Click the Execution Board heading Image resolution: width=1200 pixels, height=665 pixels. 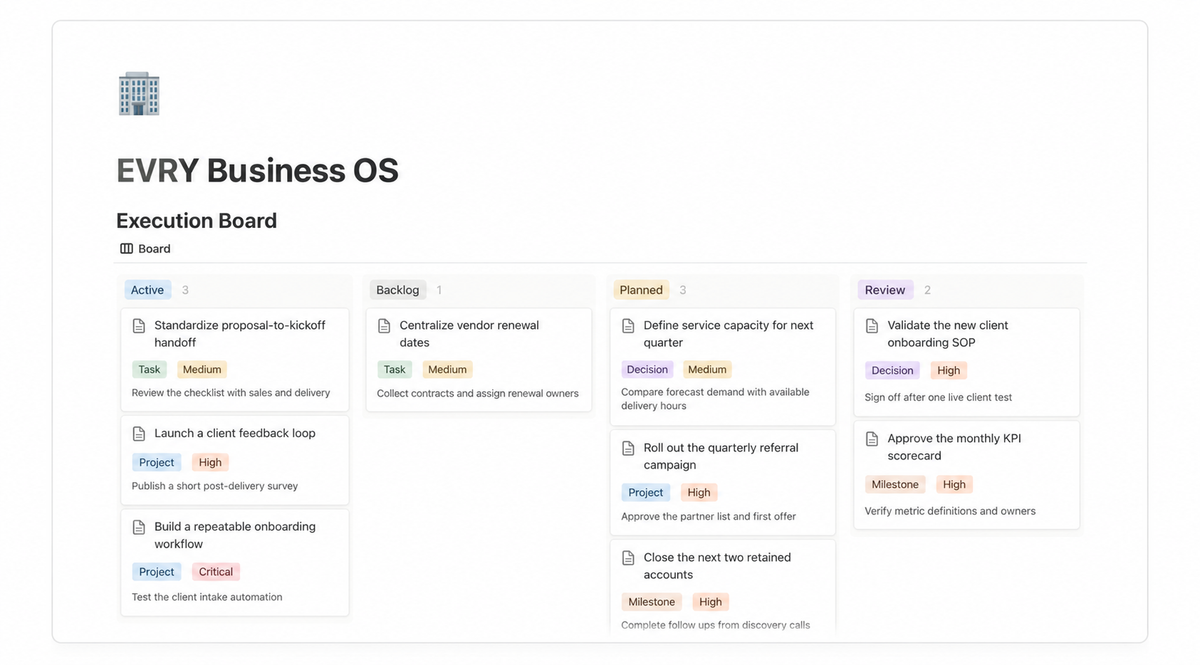(x=196, y=221)
